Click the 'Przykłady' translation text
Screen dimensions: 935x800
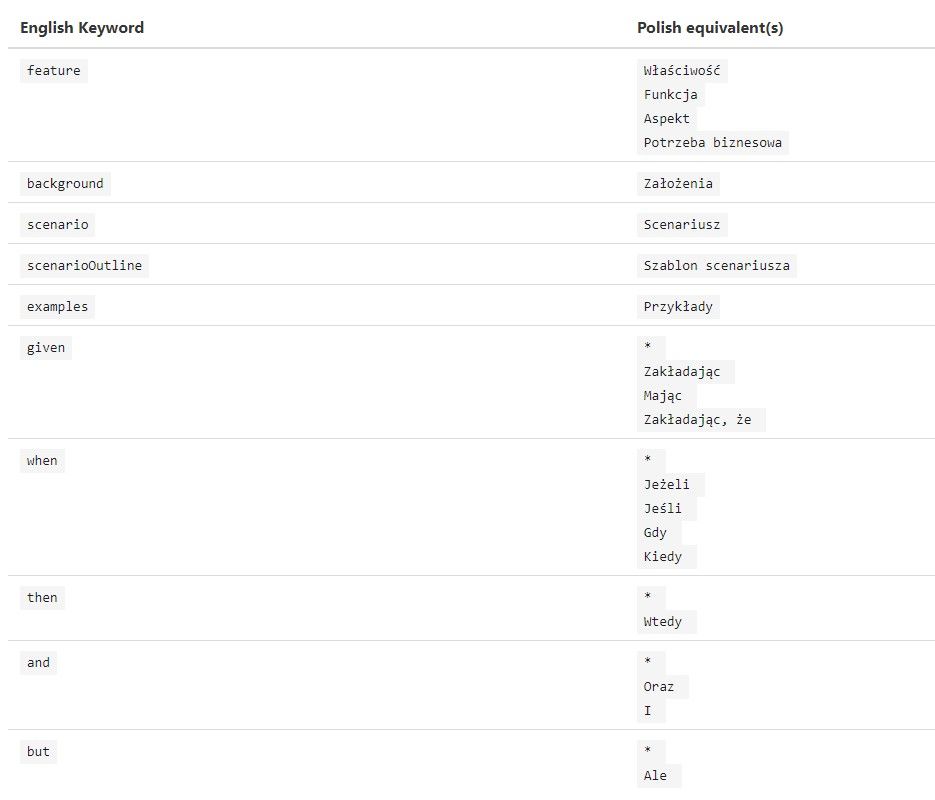678,307
